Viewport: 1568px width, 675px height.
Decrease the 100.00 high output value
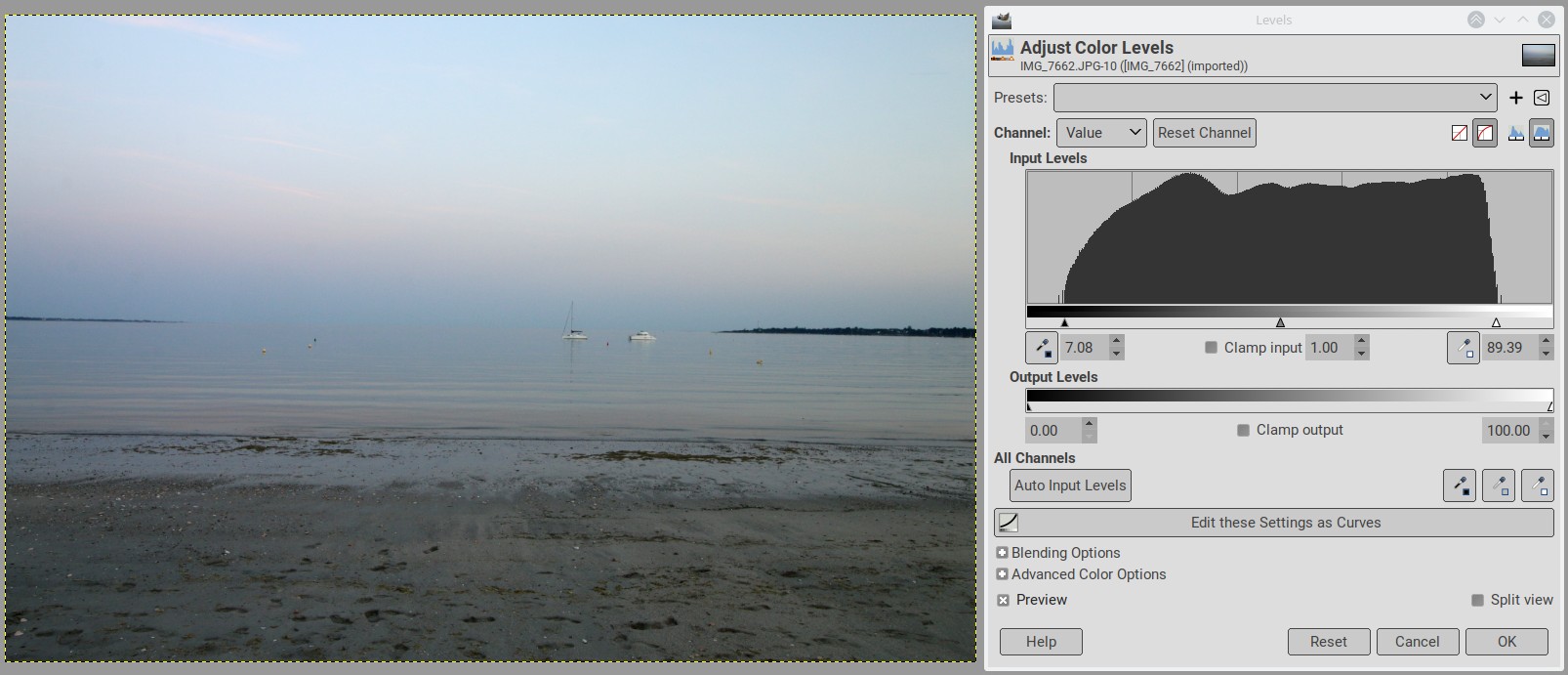tap(1546, 438)
